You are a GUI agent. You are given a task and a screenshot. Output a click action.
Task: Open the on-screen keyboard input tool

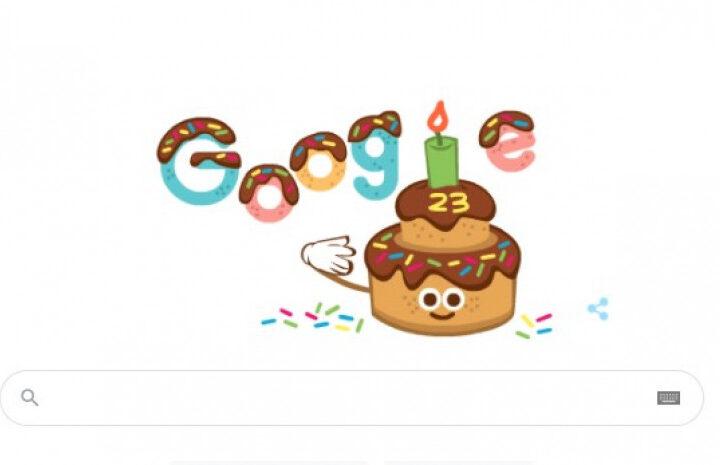(x=668, y=398)
